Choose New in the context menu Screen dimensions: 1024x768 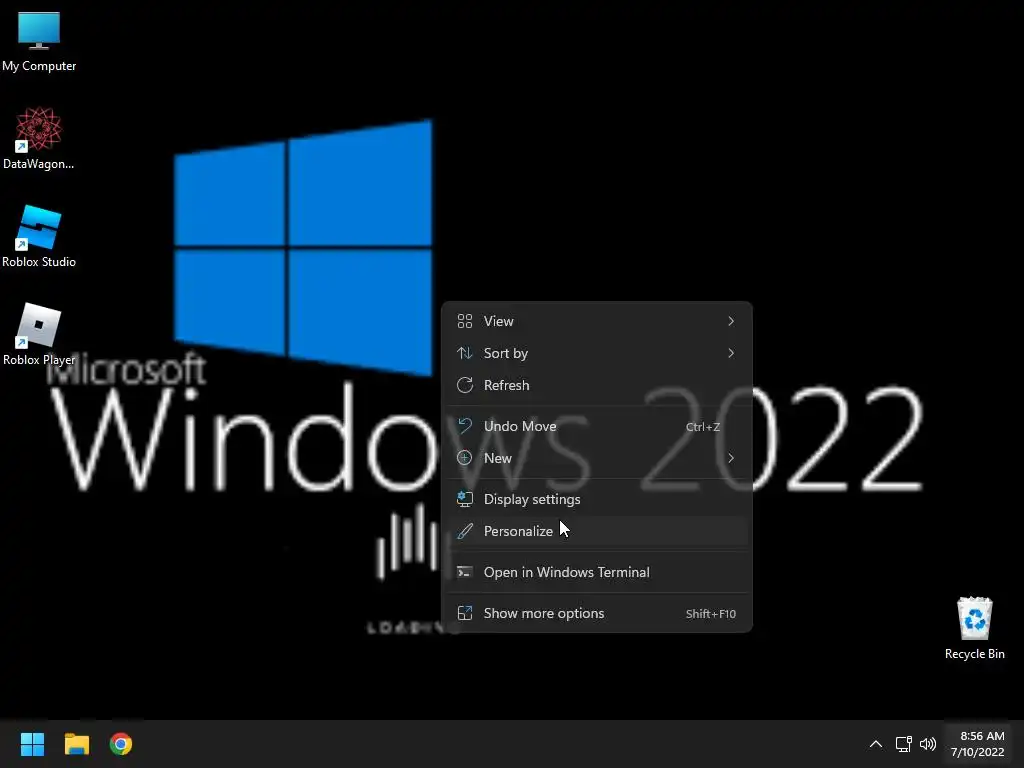coord(596,458)
